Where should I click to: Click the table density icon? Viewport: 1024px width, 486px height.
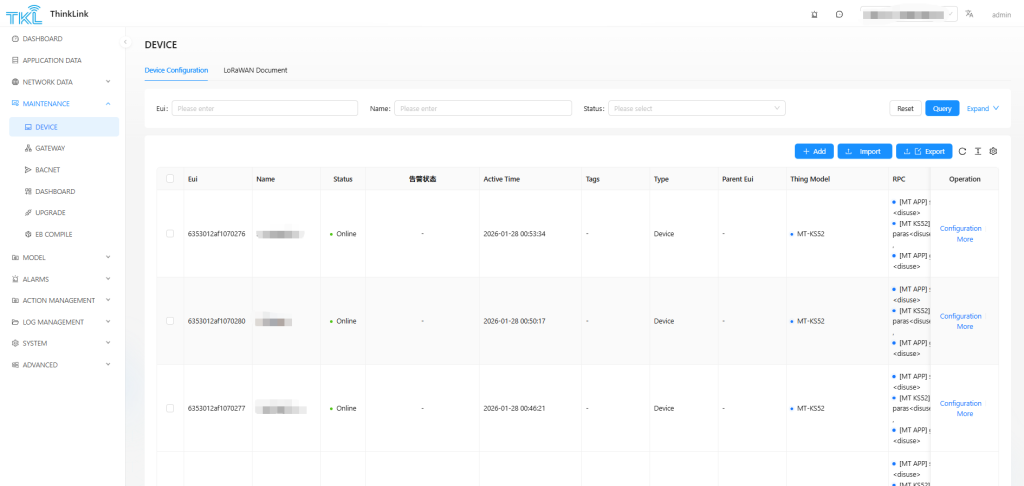tap(977, 151)
